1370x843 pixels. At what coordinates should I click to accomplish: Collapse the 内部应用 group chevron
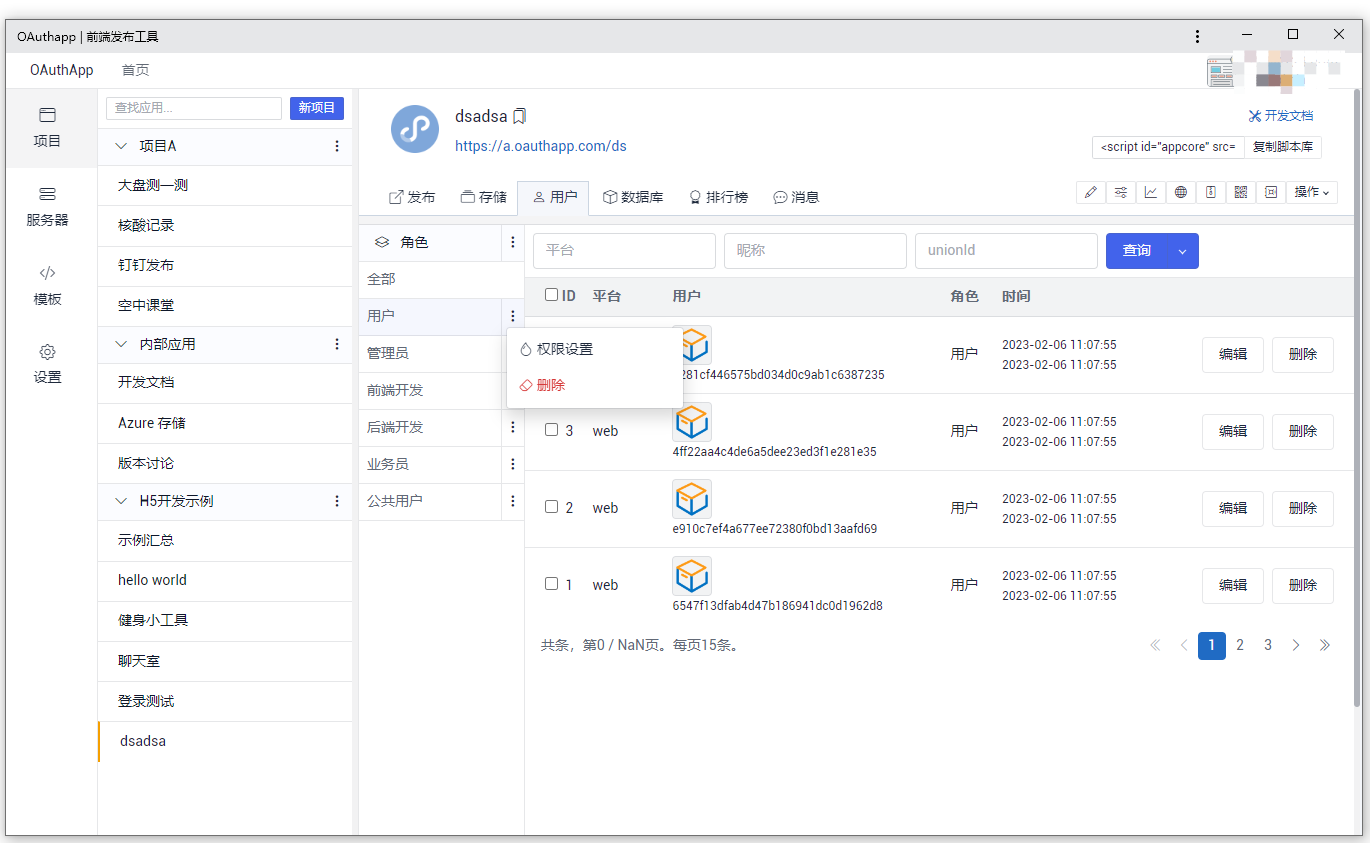click(122, 344)
